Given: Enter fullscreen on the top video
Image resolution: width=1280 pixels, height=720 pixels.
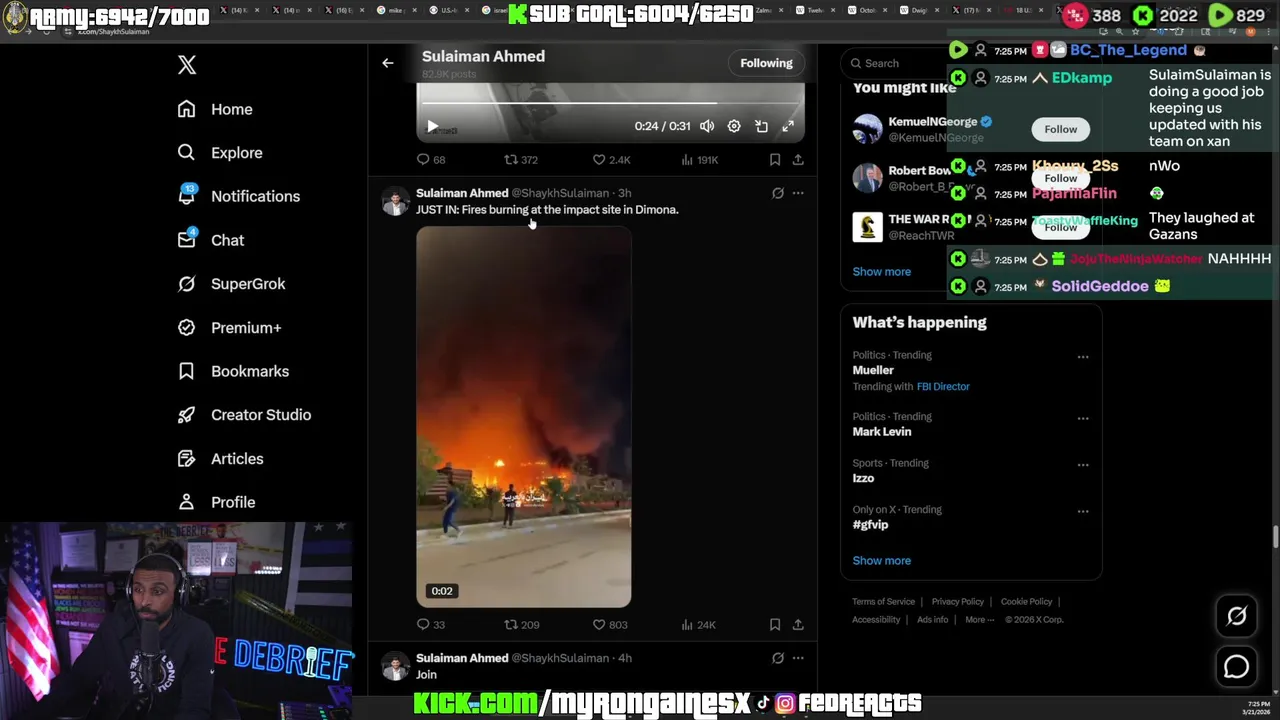Looking at the screenshot, I should (788, 126).
